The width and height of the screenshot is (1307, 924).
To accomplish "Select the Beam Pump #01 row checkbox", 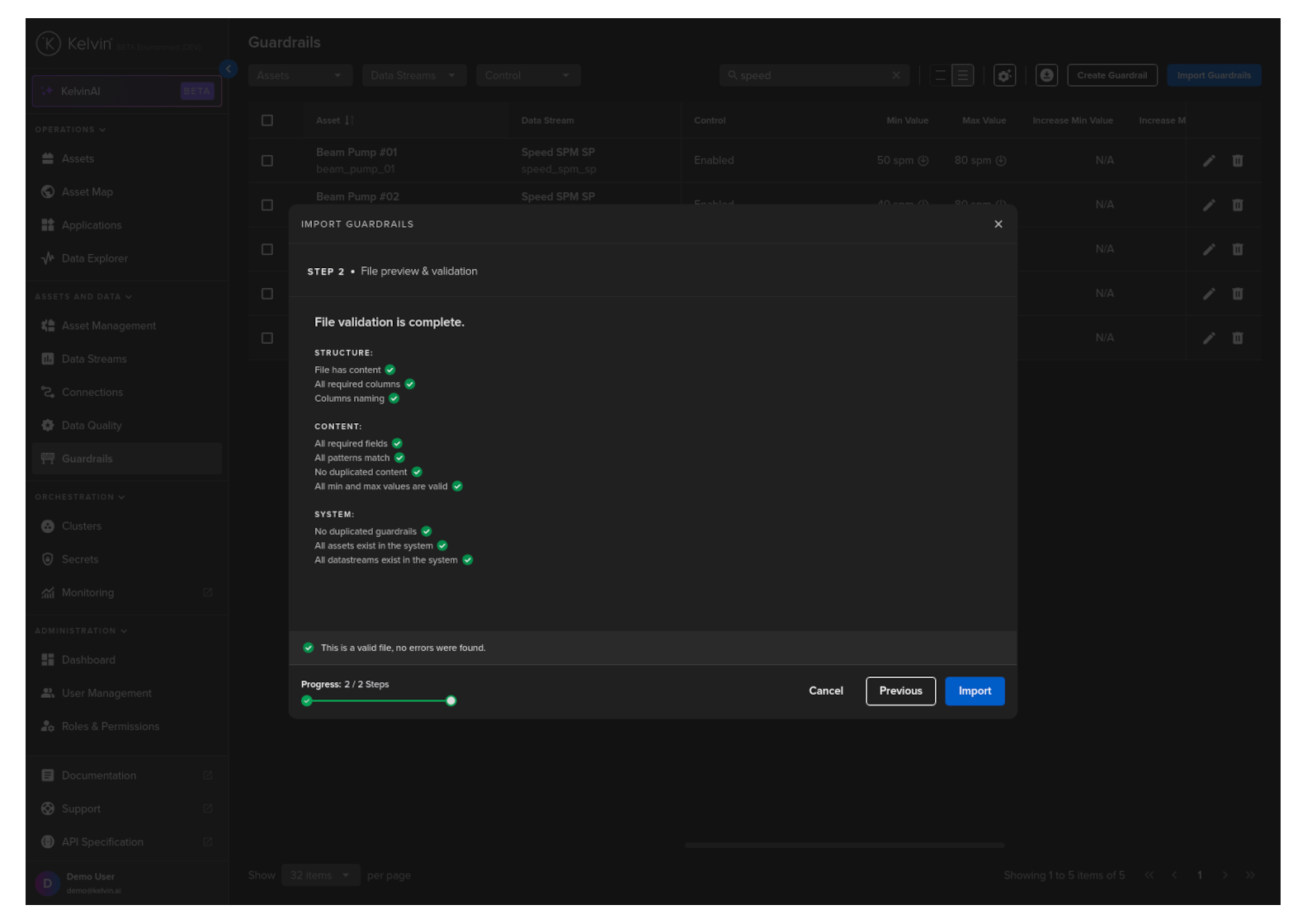I will tap(267, 161).
